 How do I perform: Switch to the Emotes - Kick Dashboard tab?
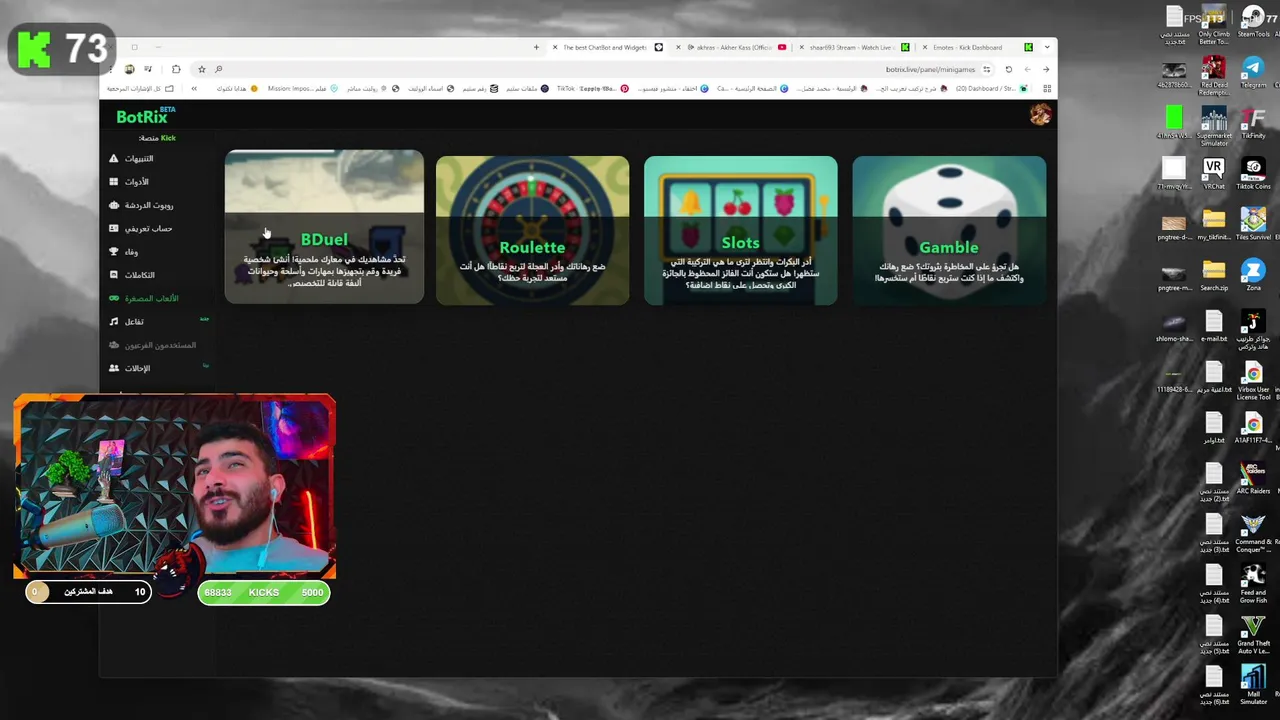[975, 47]
